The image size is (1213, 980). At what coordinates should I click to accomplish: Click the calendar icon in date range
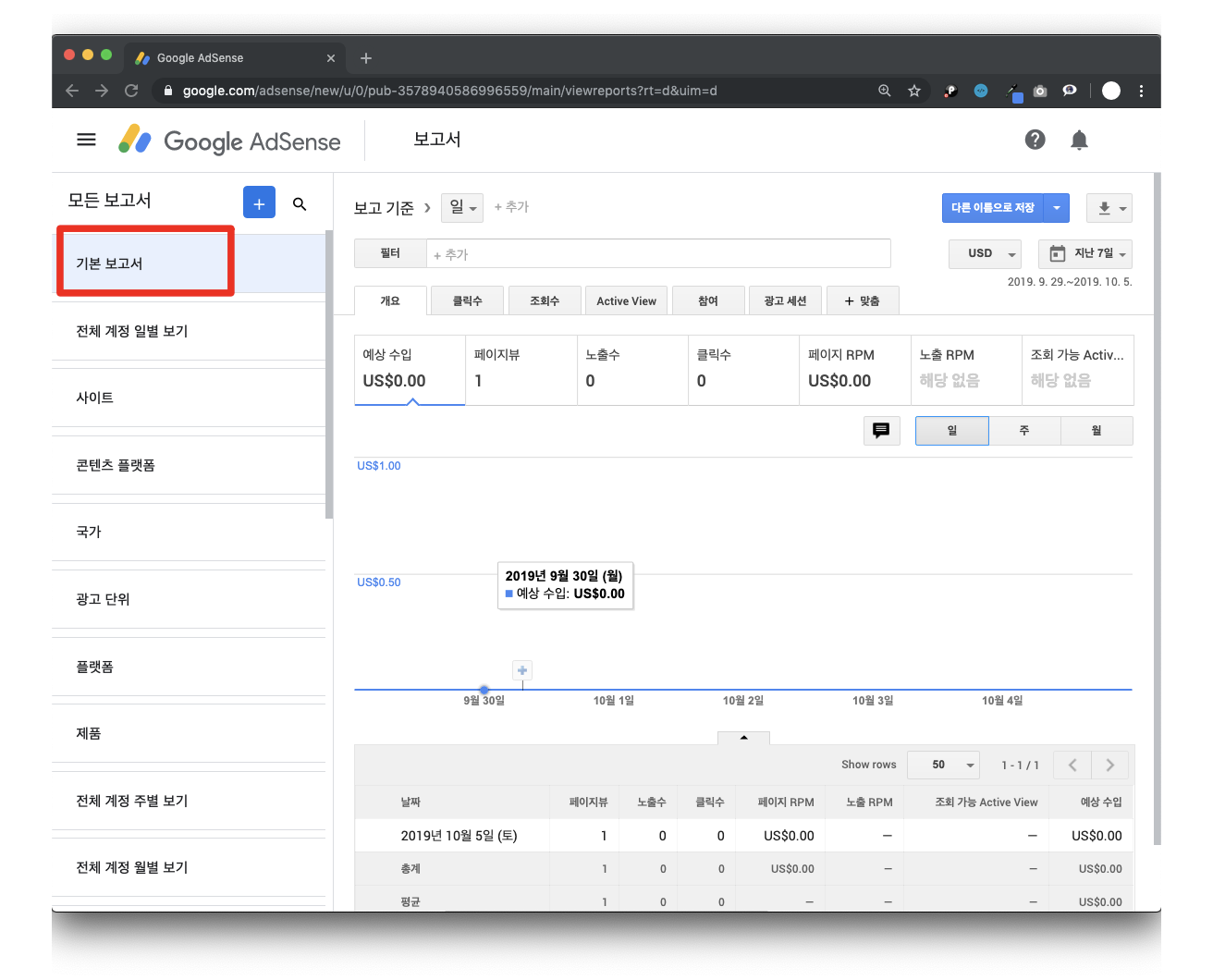pos(1058,253)
